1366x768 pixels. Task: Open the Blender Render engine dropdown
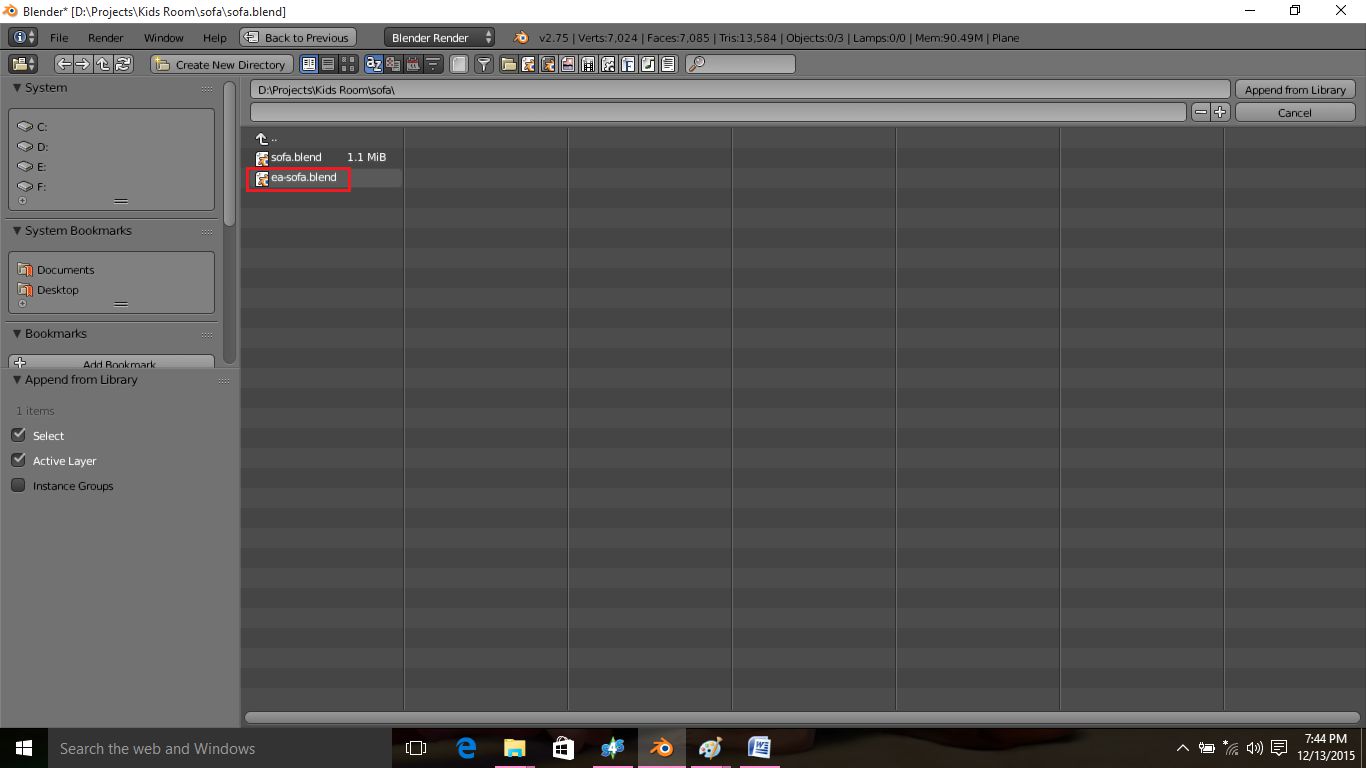440,37
